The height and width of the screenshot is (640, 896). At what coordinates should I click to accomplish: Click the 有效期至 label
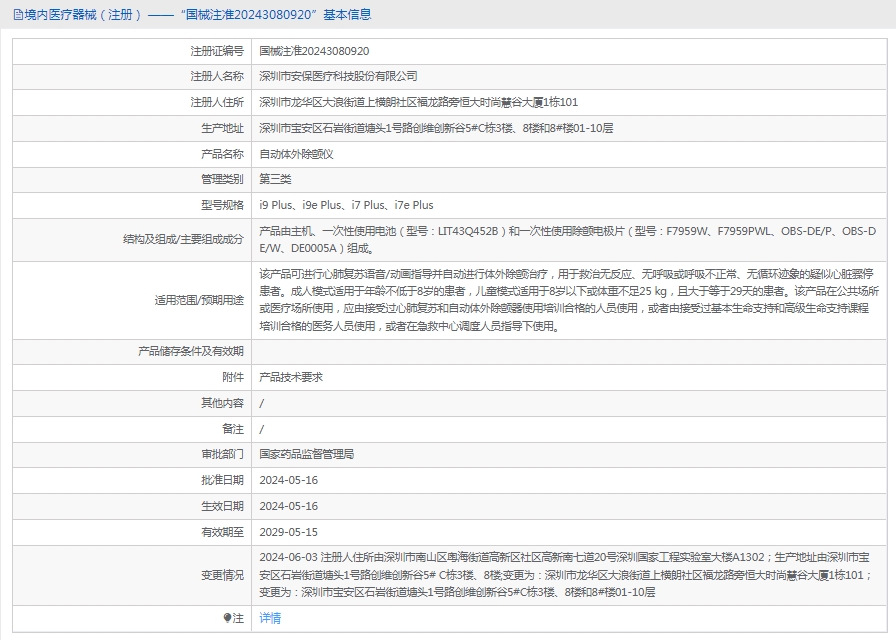(x=222, y=532)
